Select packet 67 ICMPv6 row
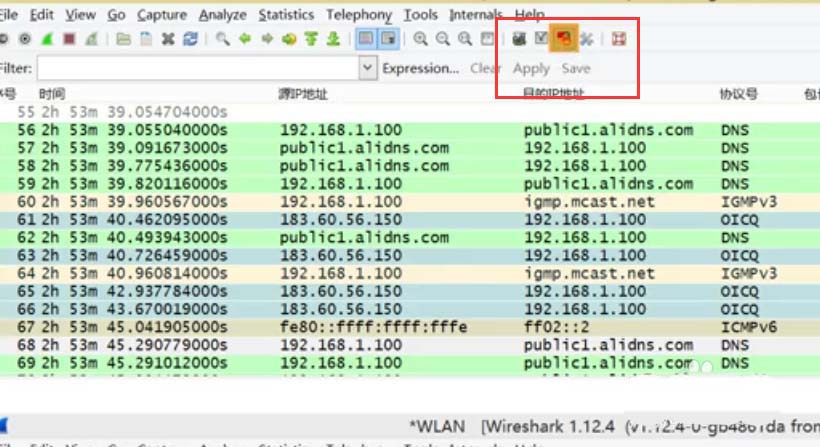This screenshot has width=820, height=447. tap(410, 327)
